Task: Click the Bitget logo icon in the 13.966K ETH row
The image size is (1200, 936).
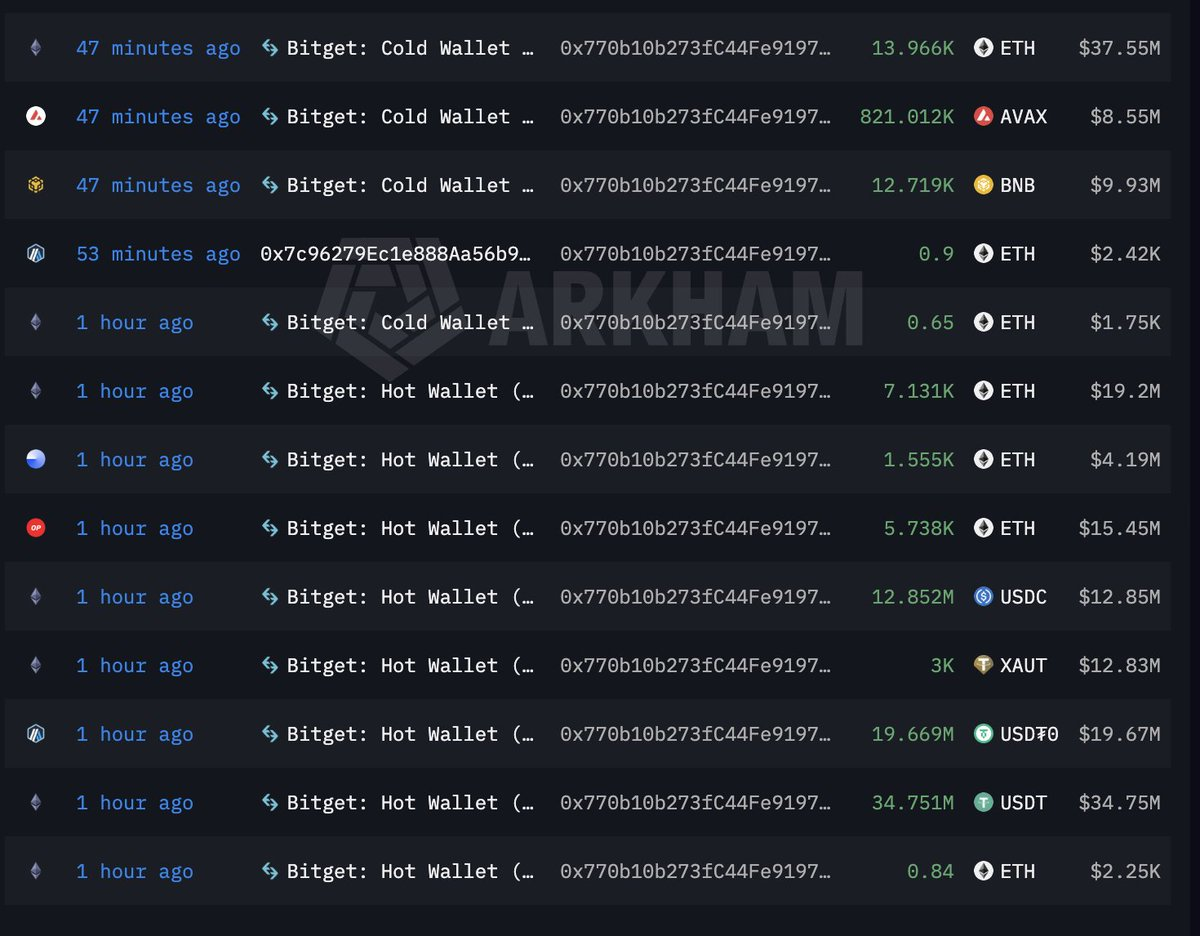Action: 270,48
